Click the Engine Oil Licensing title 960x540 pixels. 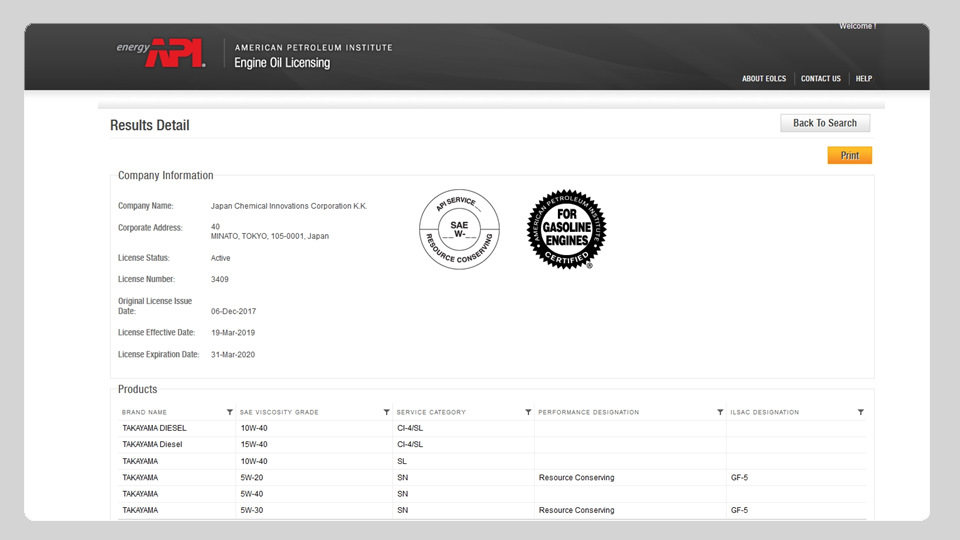pyautogui.click(x=282, y=62)
